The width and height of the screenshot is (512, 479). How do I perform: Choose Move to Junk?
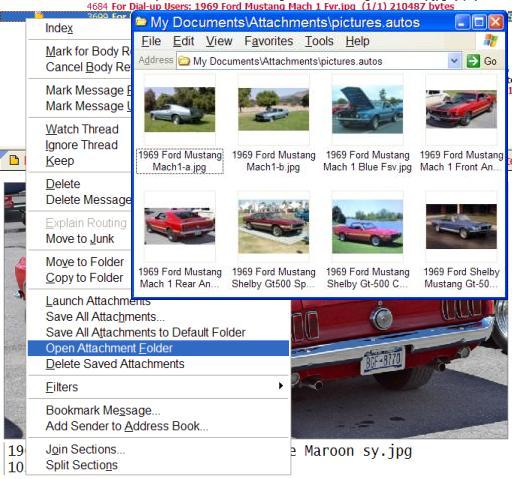point(80,239)
